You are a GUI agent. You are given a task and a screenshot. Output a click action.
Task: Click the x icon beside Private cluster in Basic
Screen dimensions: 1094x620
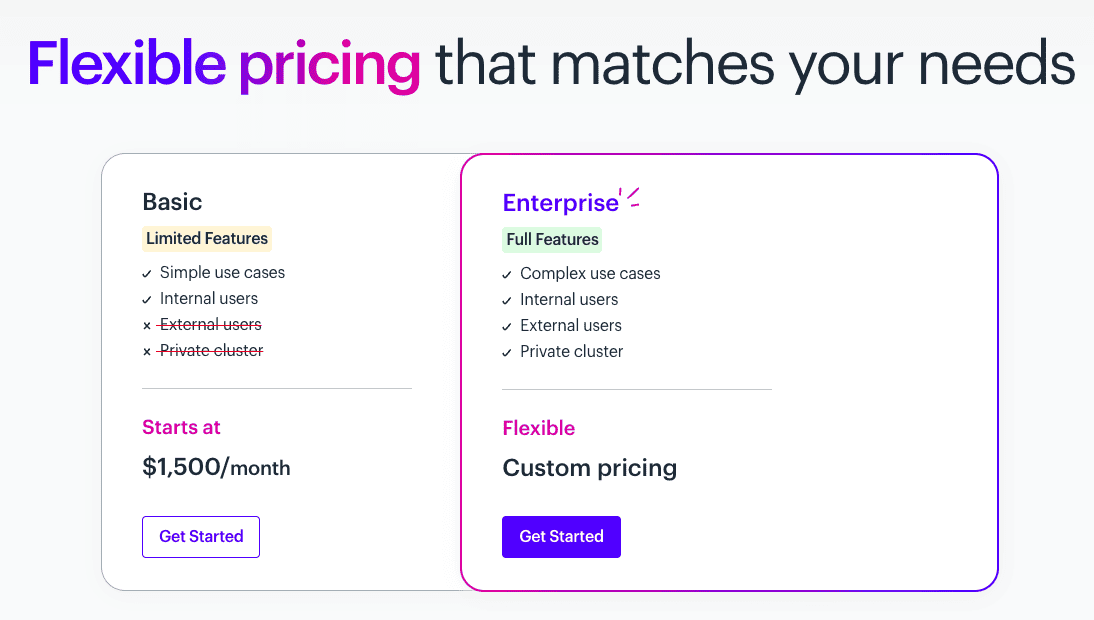coord(147,350)
